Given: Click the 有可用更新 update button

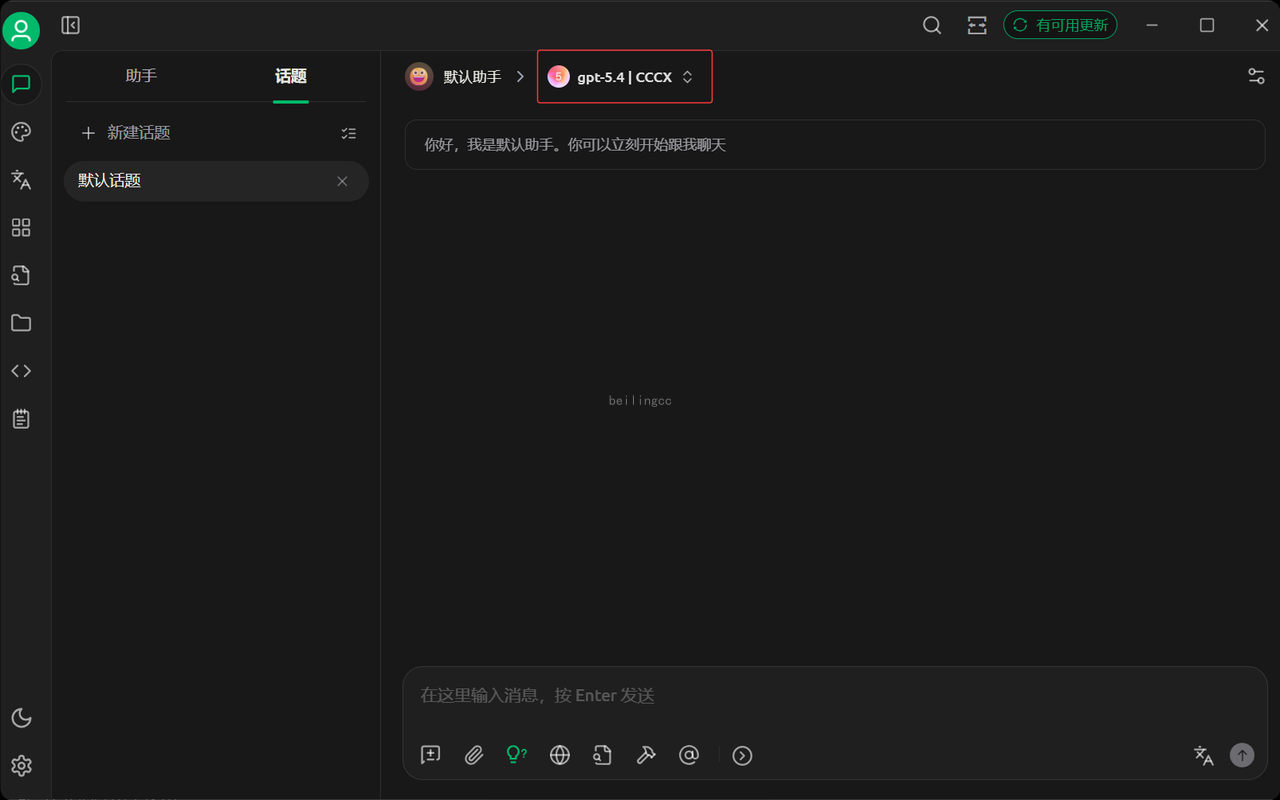Looking at the screenshot, I should pos(1060,25).
